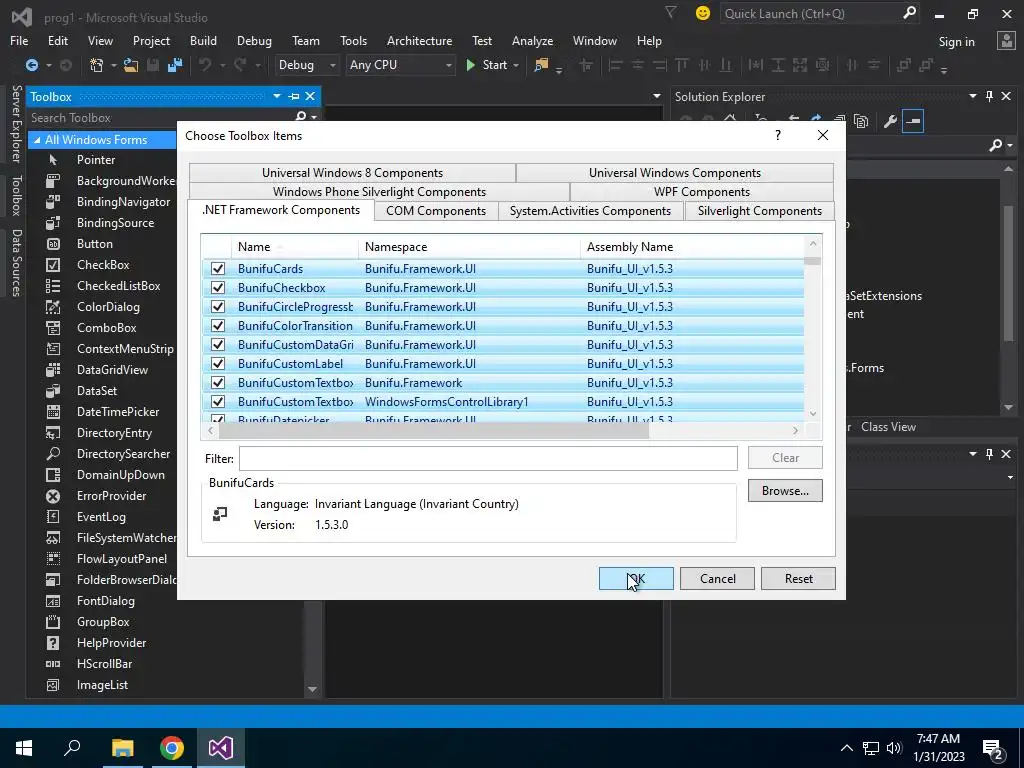Viewport: 1024px width, 768px height.
Task: Open the Architecture menu
Action: point(419,40)
